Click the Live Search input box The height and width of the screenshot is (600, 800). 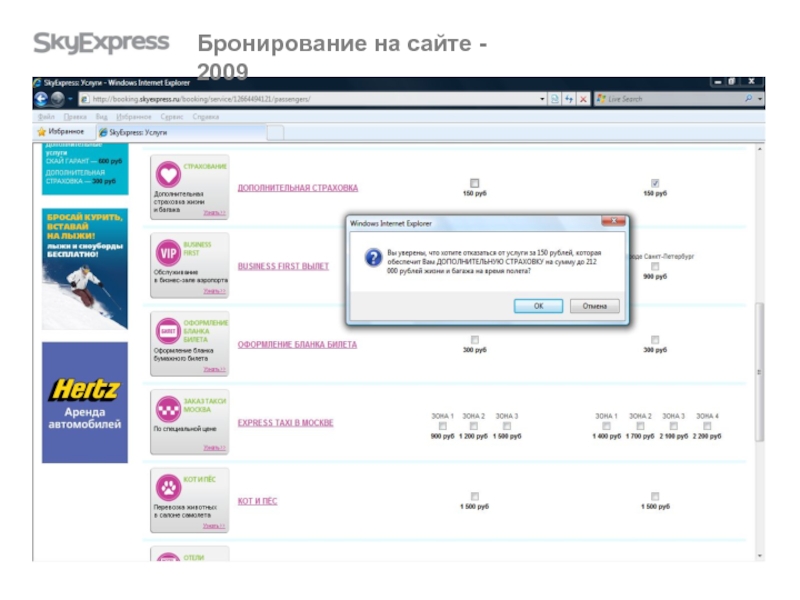point(669,99)
